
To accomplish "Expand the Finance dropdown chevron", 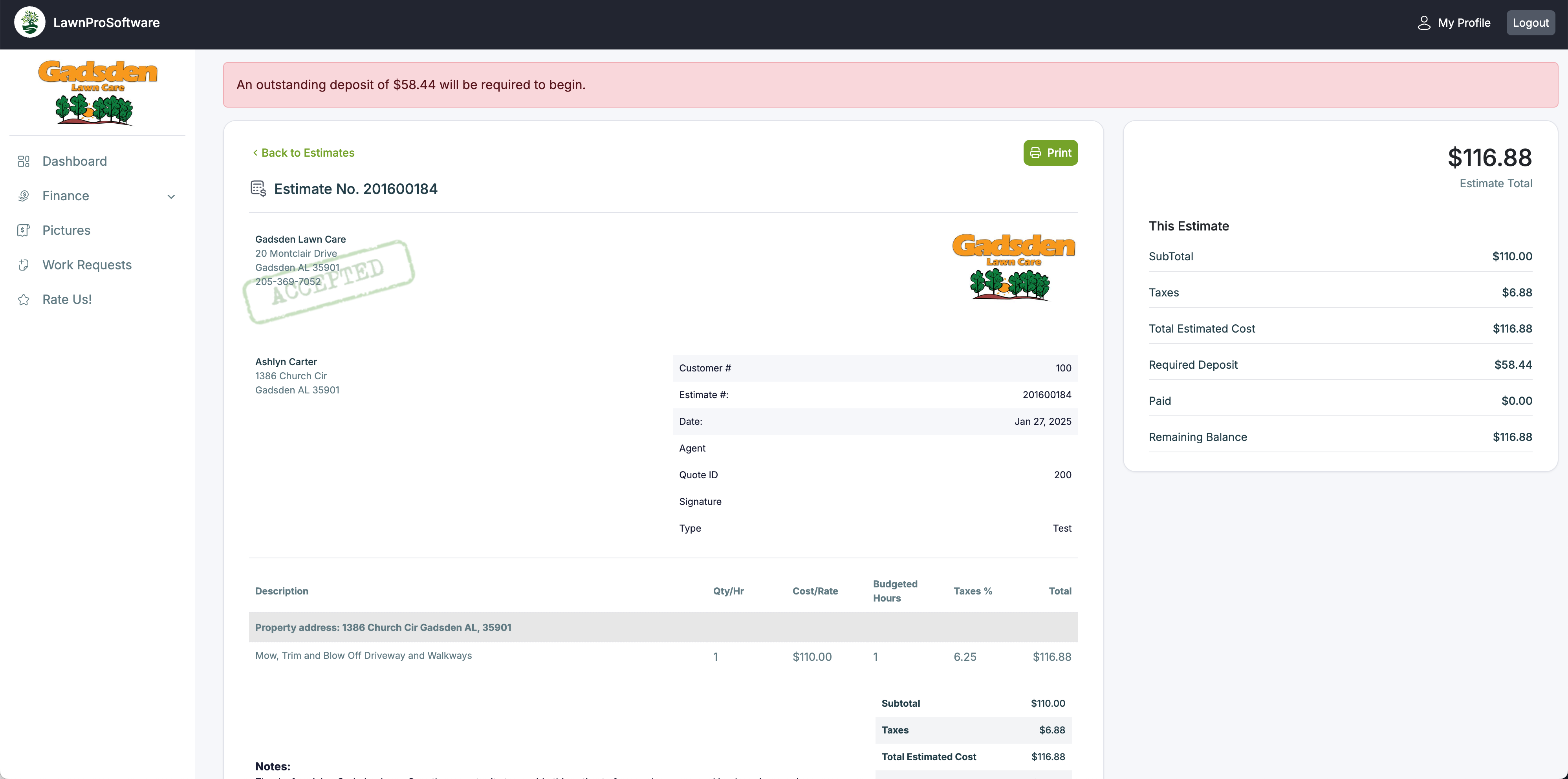I will pyautogui.click(x=172, y=197).
